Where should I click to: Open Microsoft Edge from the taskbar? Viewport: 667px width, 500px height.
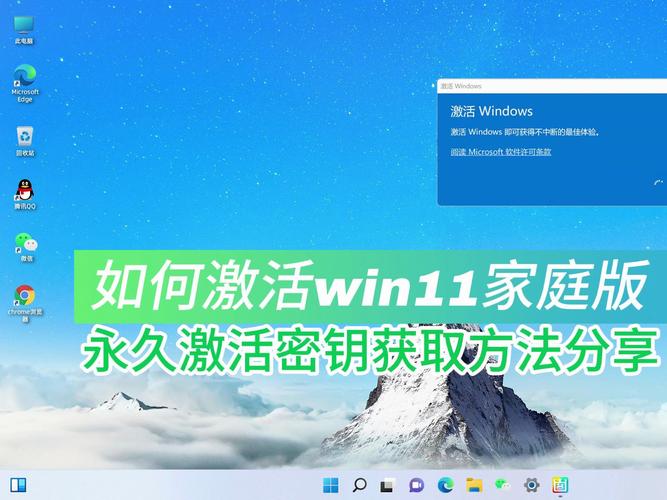pos(445,485)
